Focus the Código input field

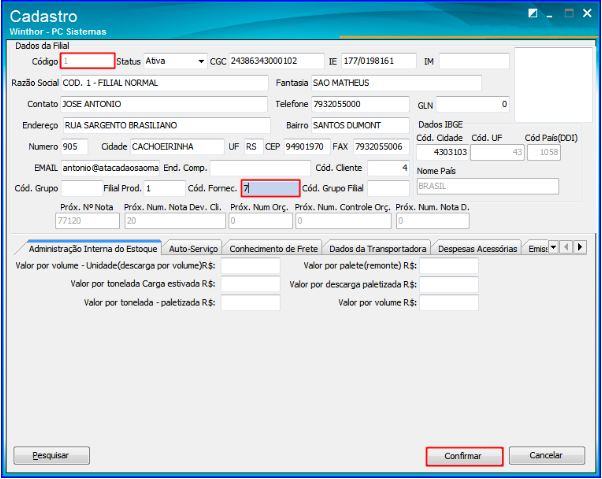pos(87,61)
